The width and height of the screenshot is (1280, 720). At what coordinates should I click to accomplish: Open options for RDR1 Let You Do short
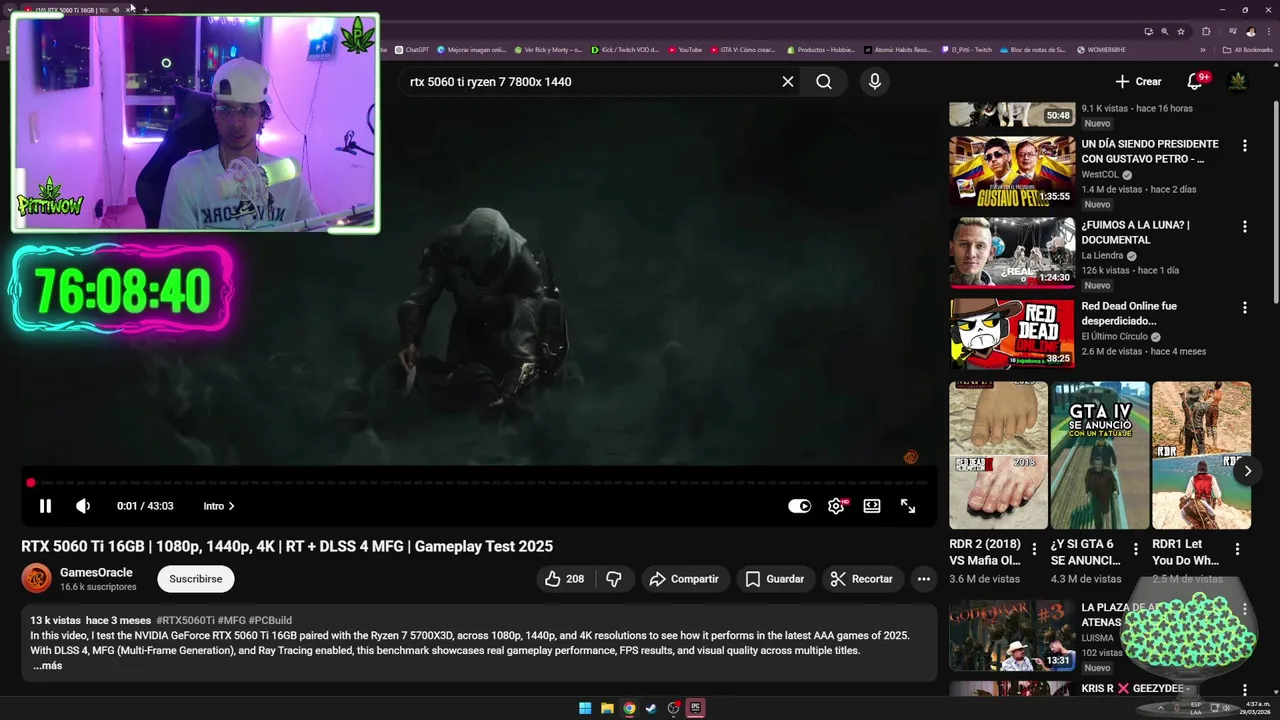pos(1237,549)
